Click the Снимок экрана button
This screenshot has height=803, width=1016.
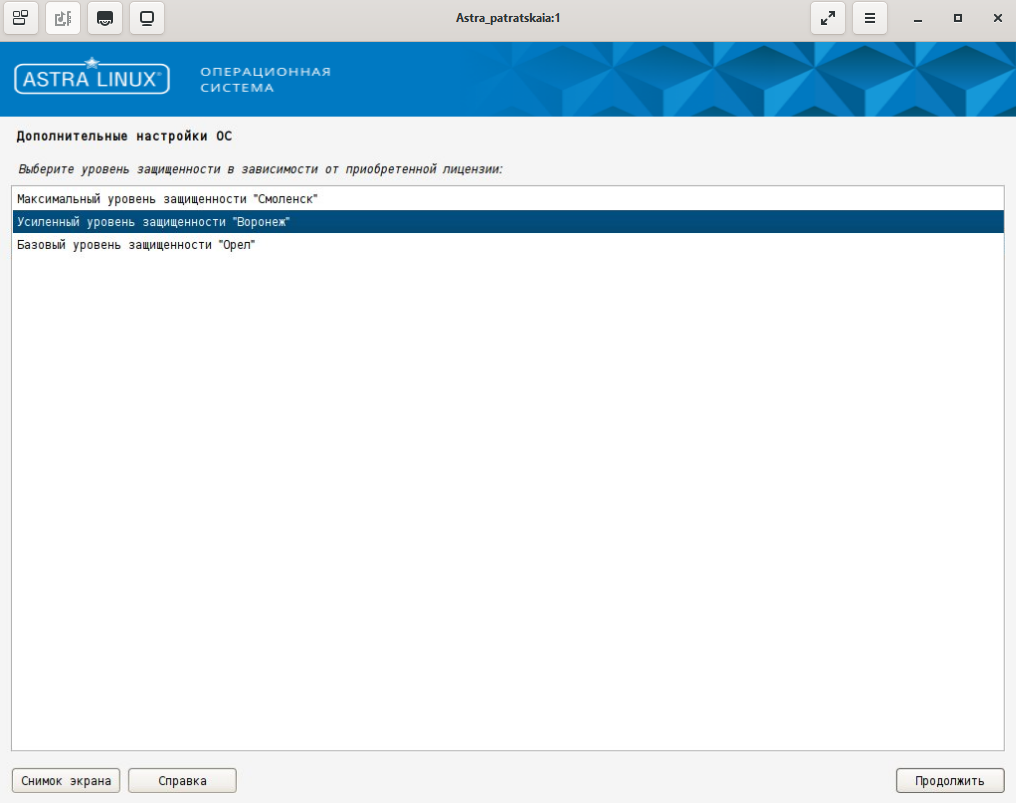coord(66,780)
